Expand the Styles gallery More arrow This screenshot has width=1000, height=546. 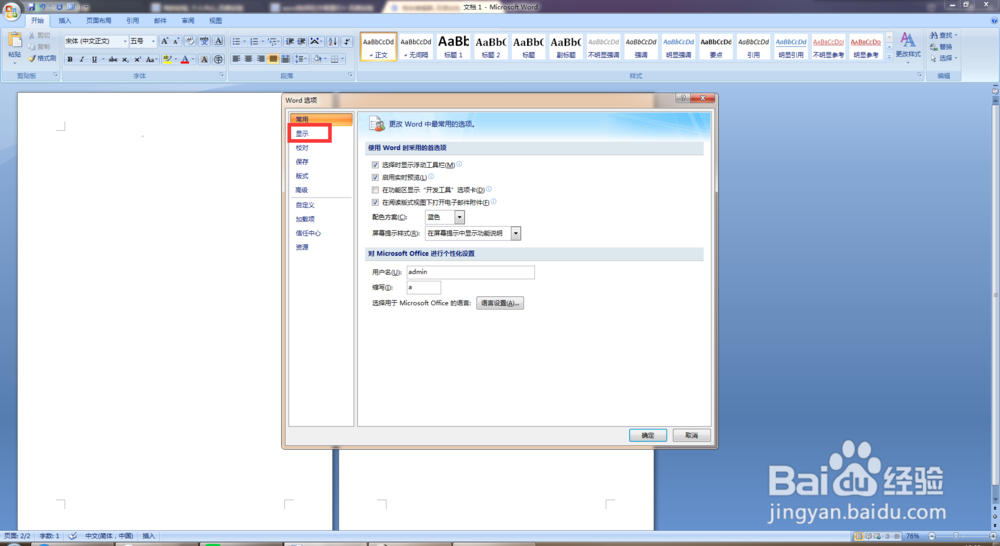point(889,56)
